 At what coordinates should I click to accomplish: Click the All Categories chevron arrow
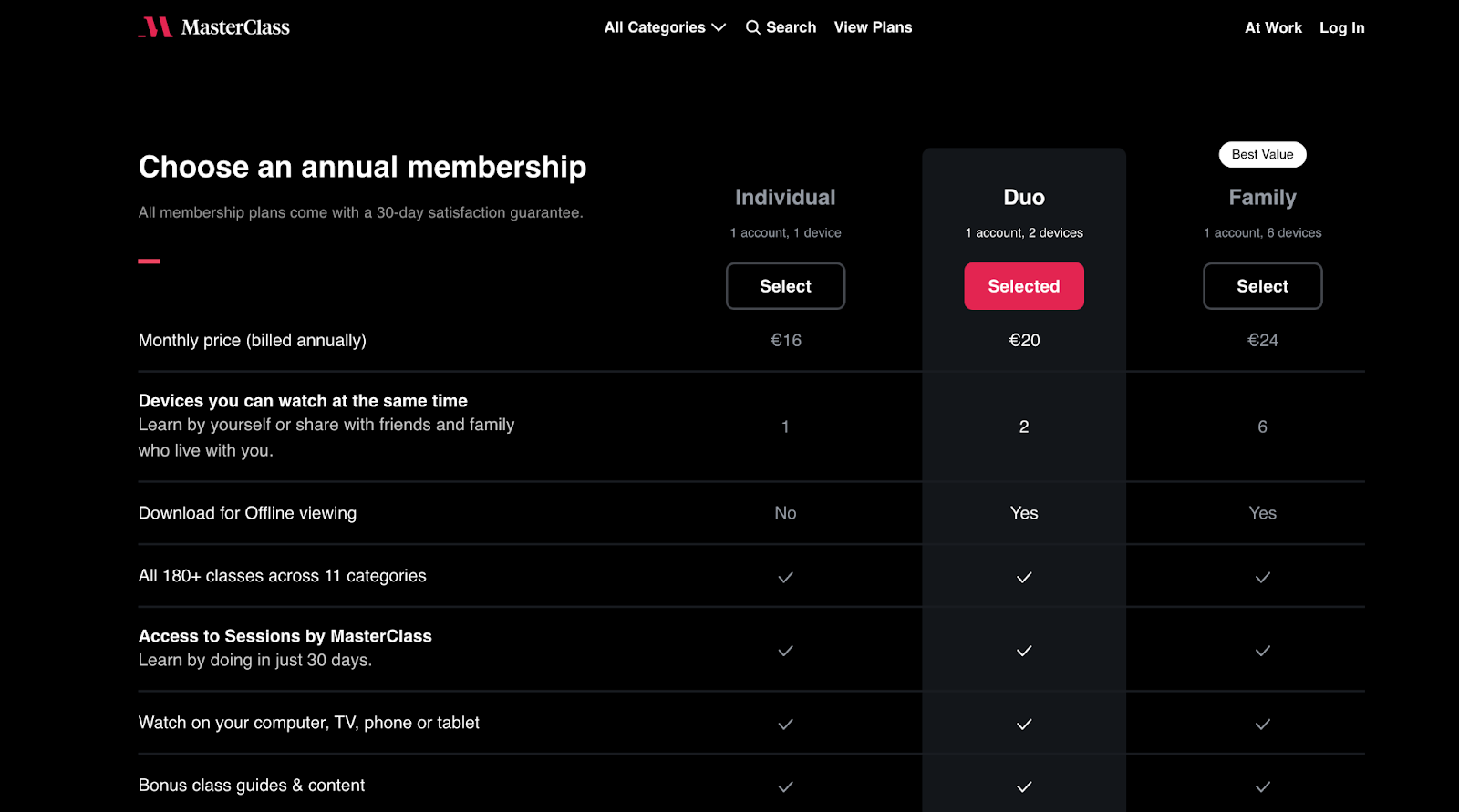click(x=719, y=27)
